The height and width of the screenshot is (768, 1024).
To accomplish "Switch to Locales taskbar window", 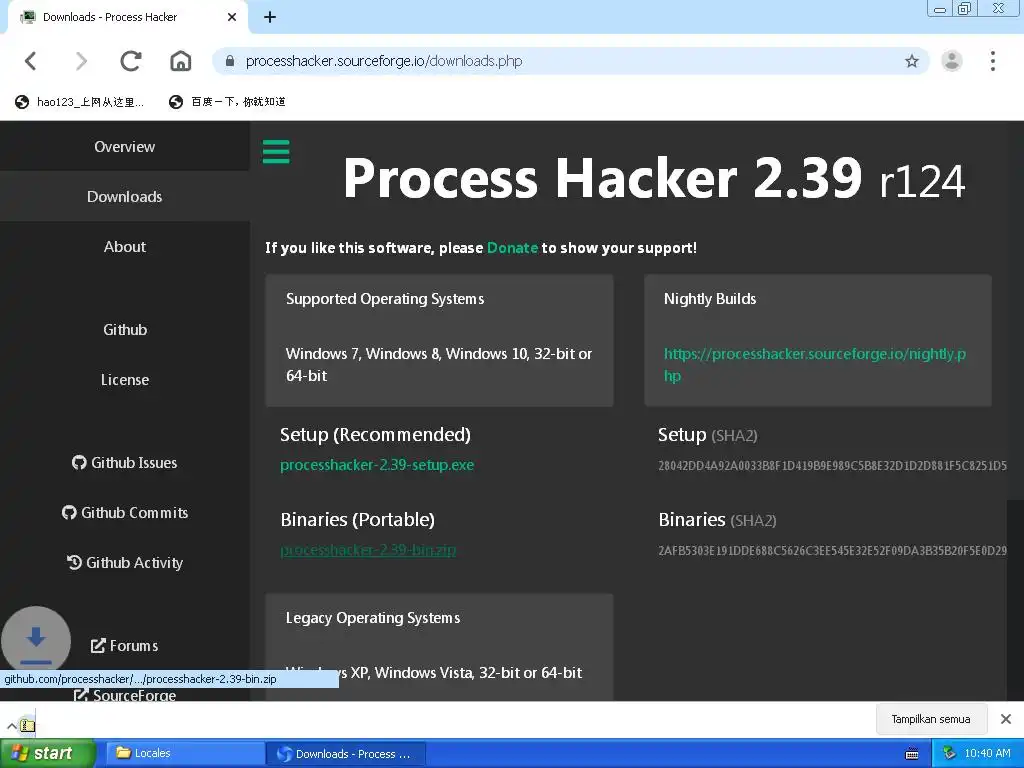I will [x=185, y=753].
